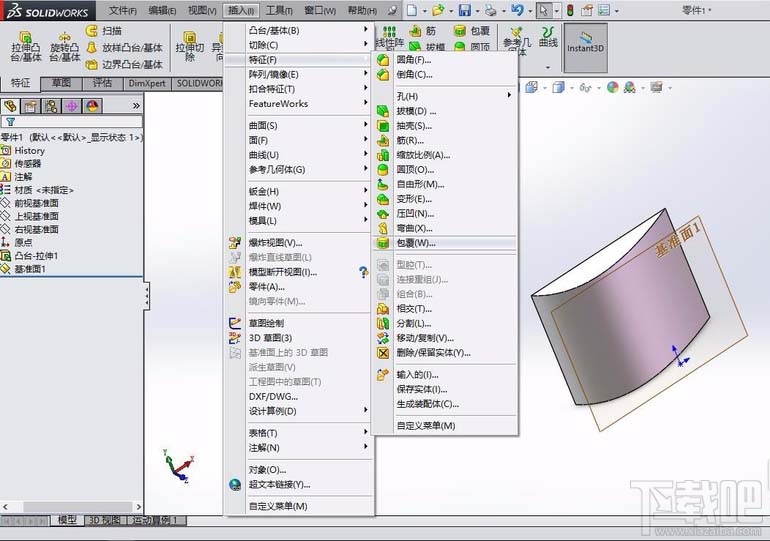Click the Rebuild traffic light icon
Screen dimensions: 770x541
tap(570, 10)
